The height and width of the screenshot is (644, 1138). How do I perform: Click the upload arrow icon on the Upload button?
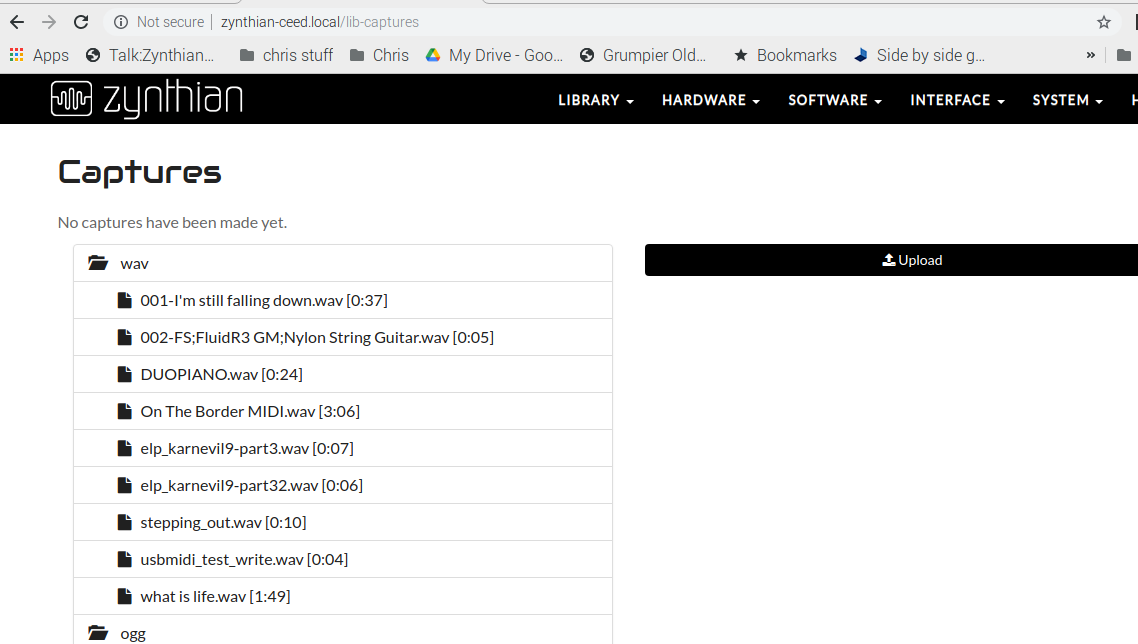[x=886, y=259]
